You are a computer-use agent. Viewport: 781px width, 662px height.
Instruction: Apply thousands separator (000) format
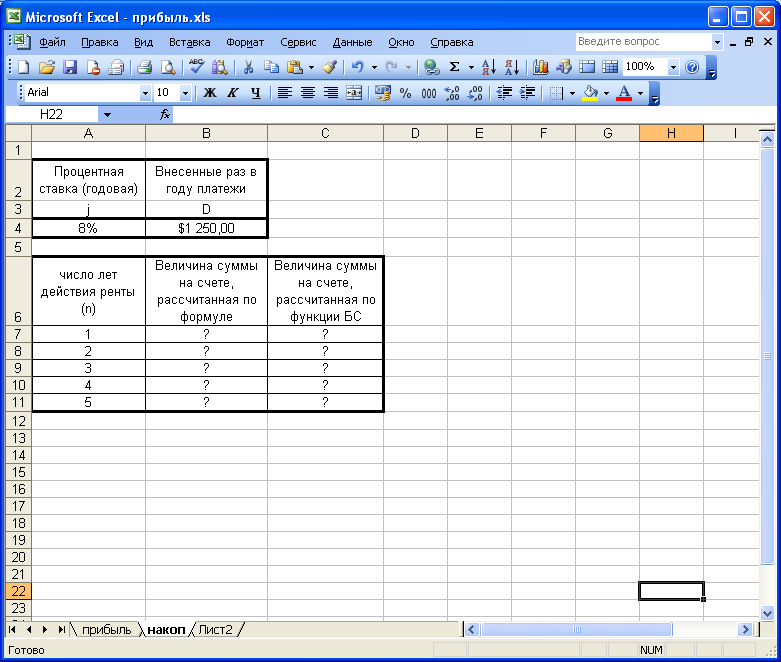(428, 93)
